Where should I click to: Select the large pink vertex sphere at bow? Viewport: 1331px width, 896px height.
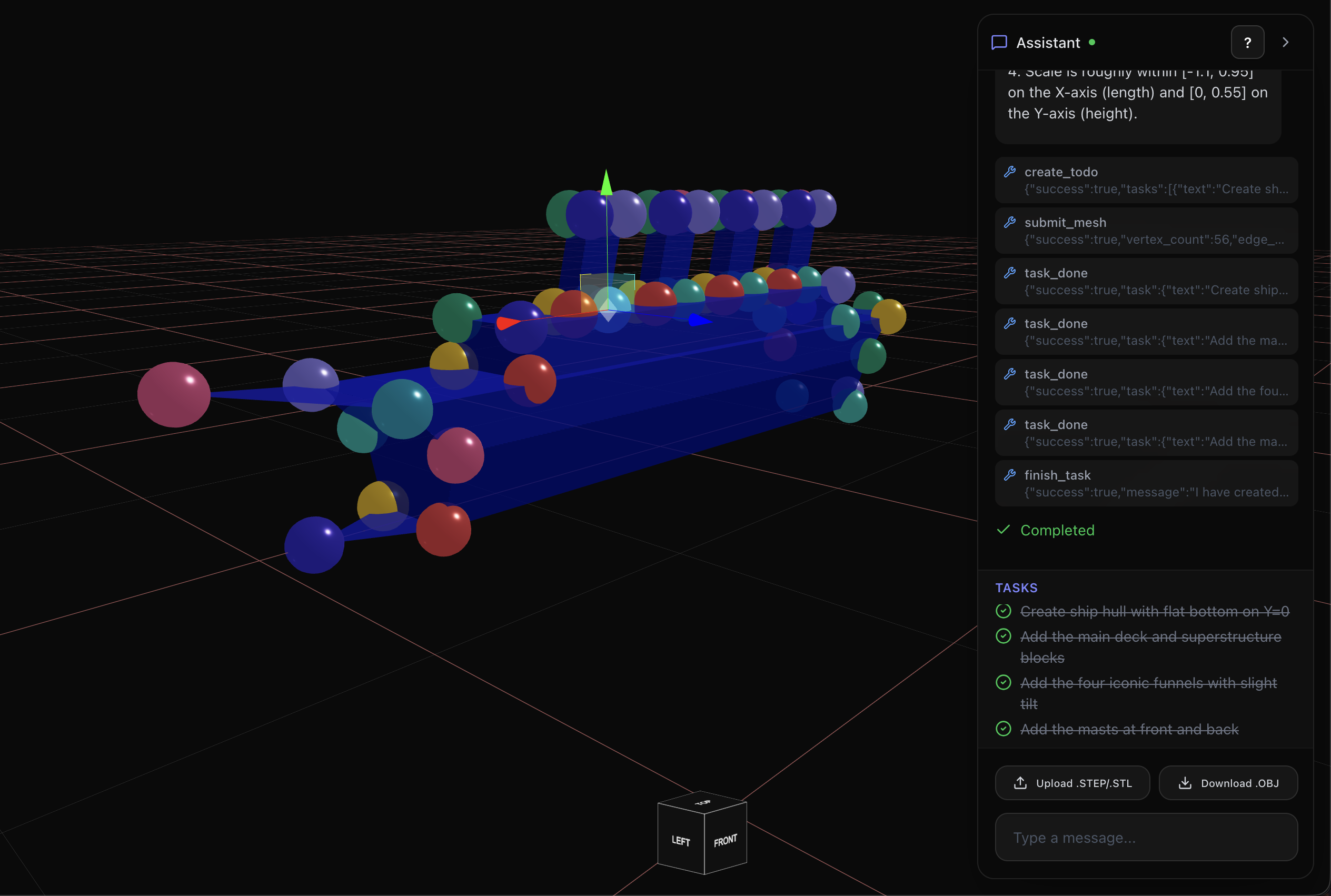[174, 395]
